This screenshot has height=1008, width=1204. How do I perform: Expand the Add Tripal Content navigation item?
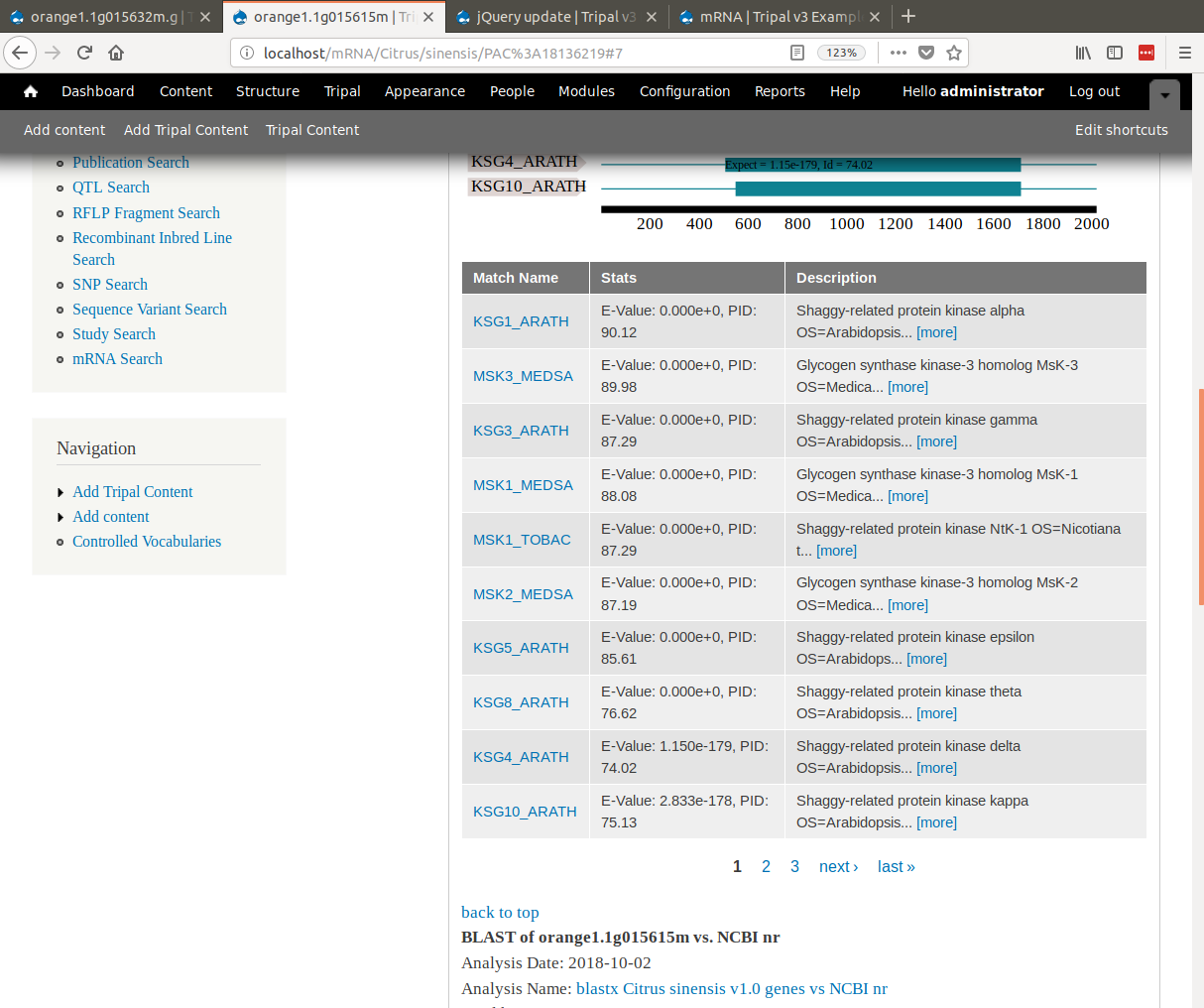(132, 492)
